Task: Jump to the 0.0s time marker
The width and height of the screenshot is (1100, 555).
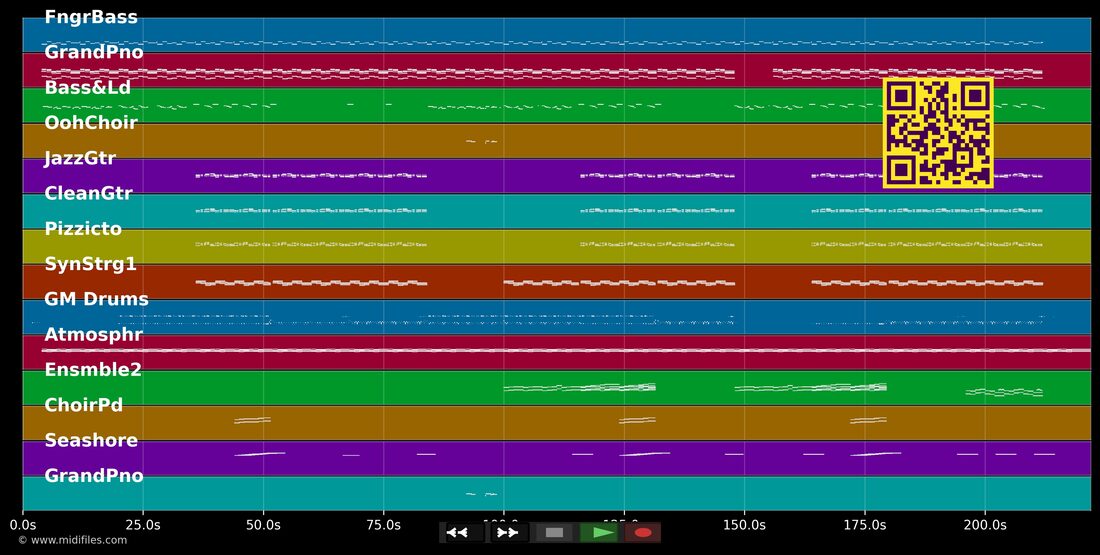Action: (22, 525)
